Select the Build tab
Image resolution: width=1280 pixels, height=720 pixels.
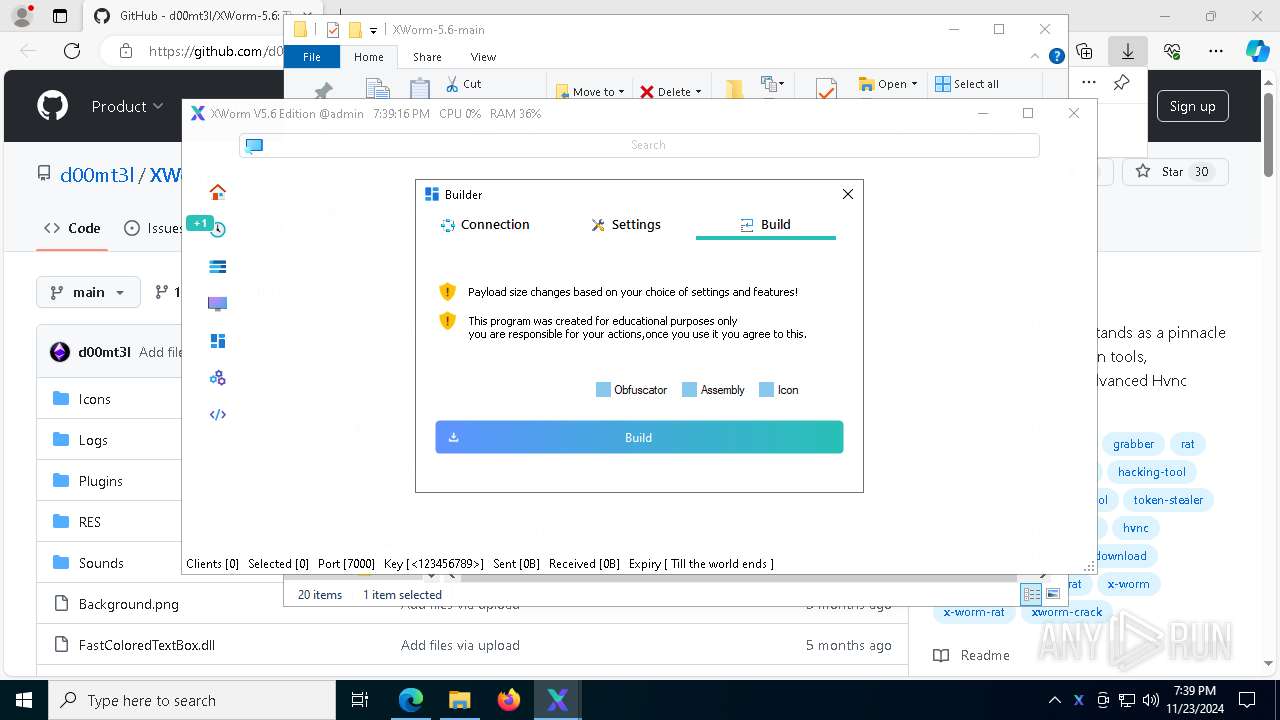(x=765, y=225)
